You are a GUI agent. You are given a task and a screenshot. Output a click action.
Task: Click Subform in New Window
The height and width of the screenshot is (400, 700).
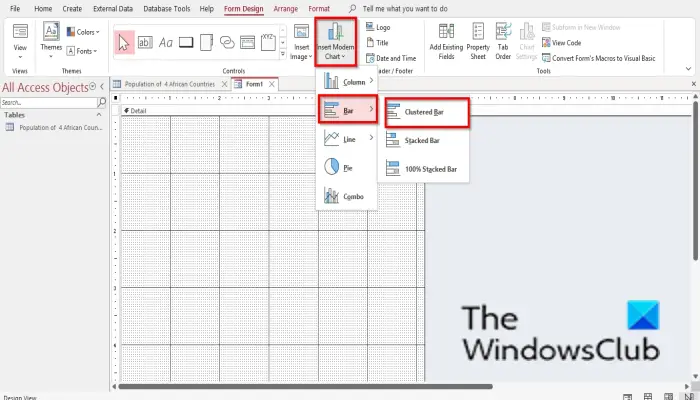(581, 27)
